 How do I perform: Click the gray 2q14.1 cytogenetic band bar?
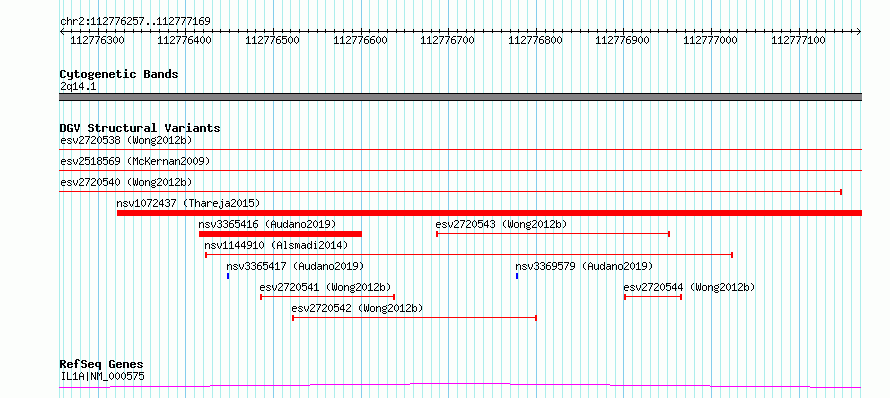point(460,97)
